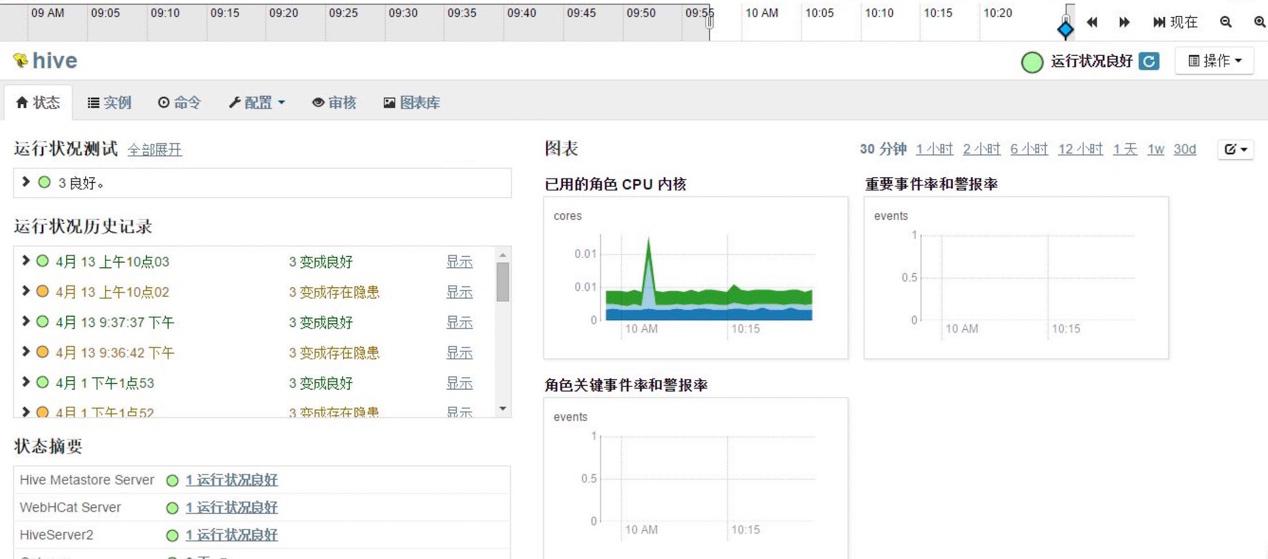Viewport: 1268px width, 559px height.
Task: Click the 全部展开 link
Action: (154, 150)
